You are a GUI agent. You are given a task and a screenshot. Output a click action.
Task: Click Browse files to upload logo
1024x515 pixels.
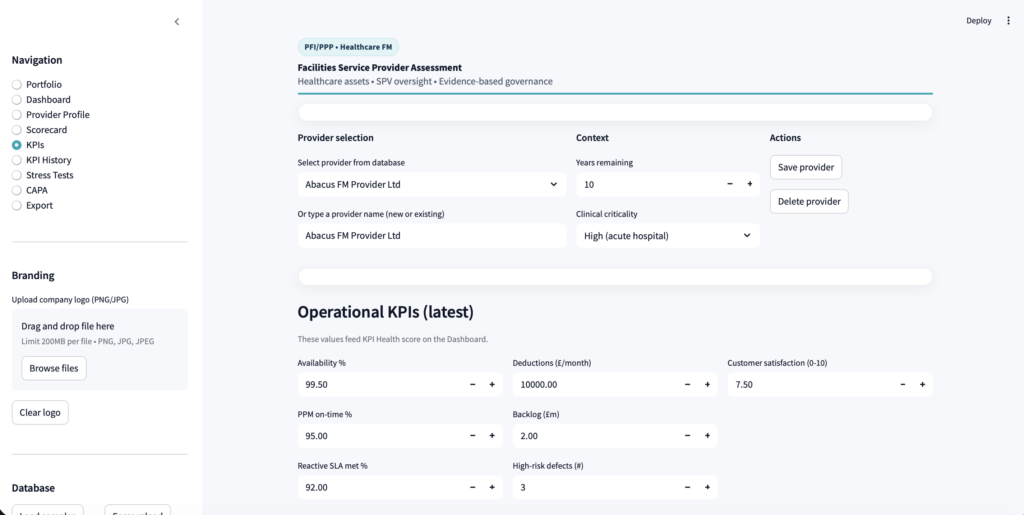54,368
